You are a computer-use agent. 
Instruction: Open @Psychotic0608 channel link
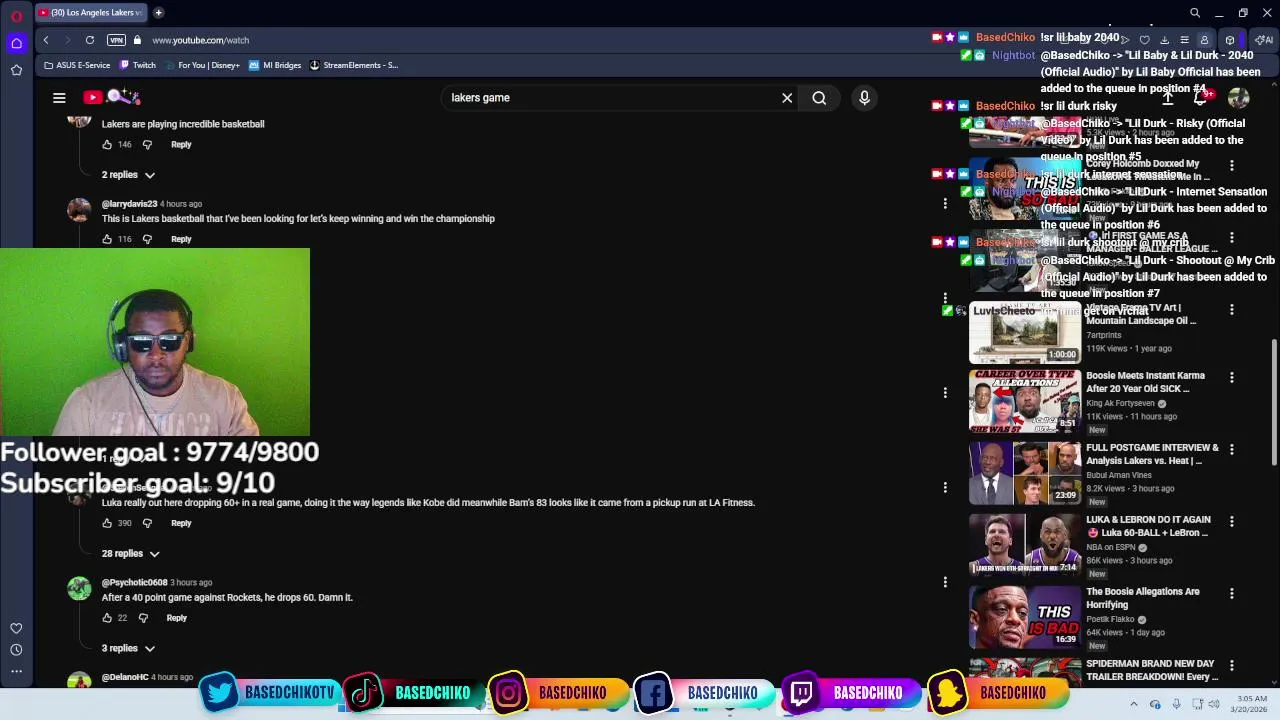tap(134, 582)
